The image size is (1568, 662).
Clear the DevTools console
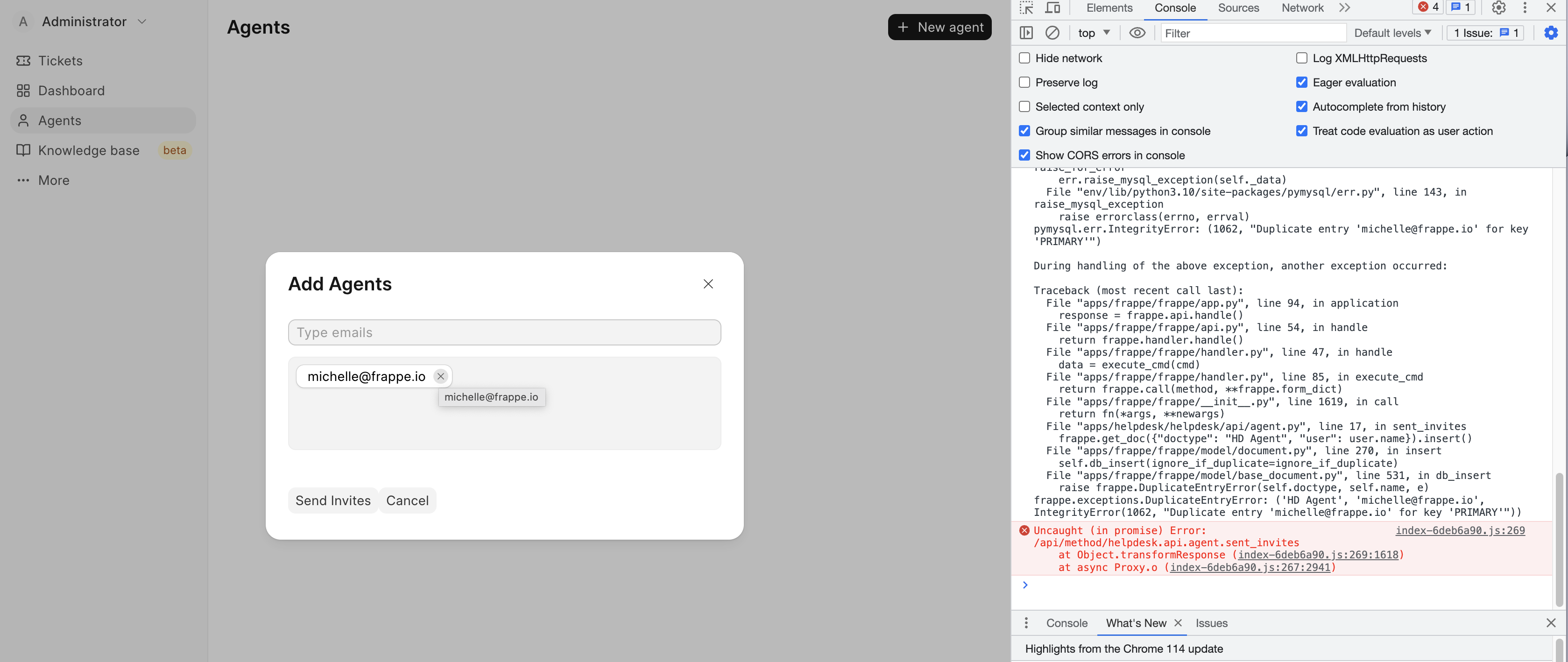[x=1053, y=33]
